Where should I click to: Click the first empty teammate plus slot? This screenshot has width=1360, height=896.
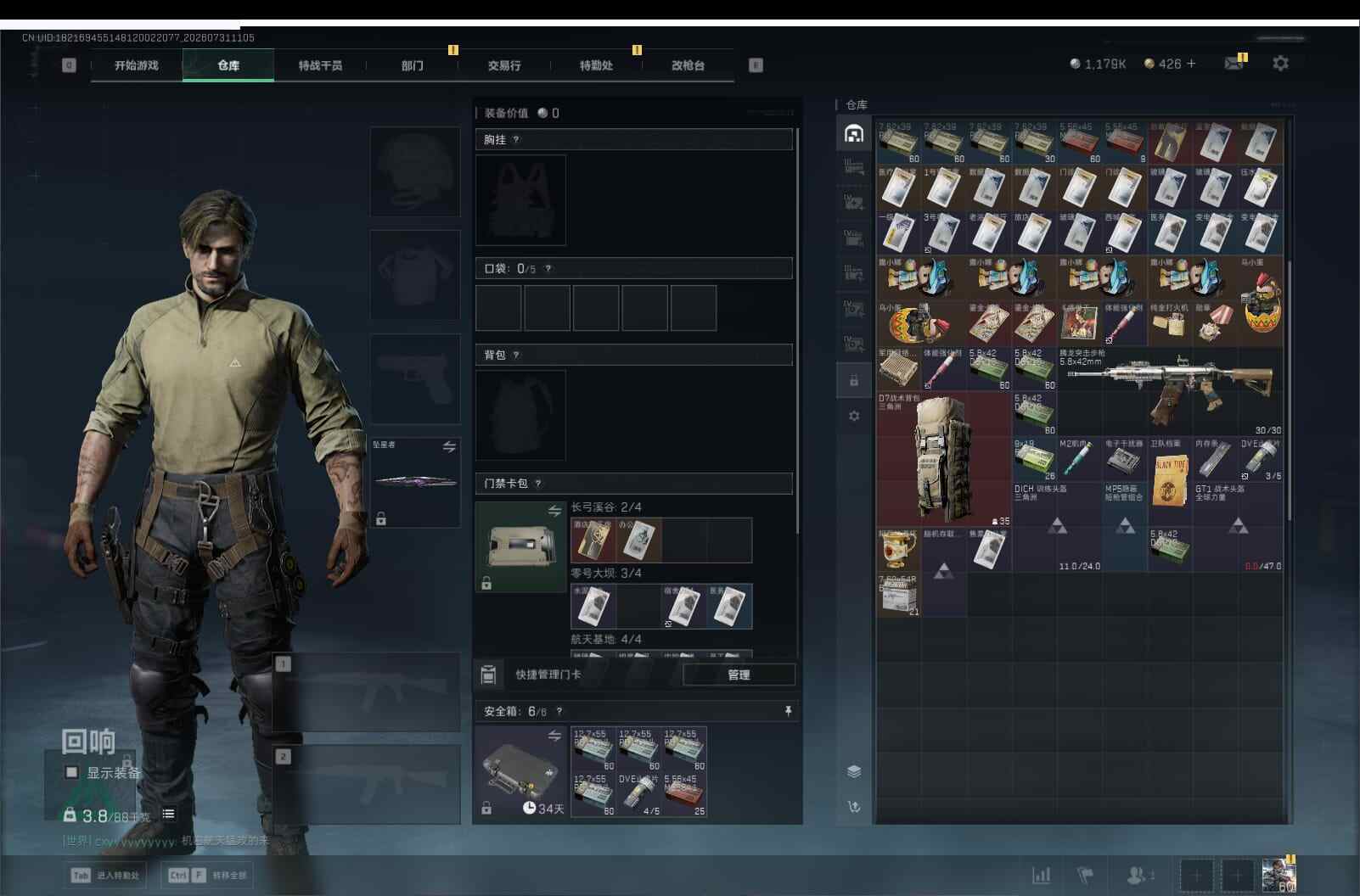1195,875
